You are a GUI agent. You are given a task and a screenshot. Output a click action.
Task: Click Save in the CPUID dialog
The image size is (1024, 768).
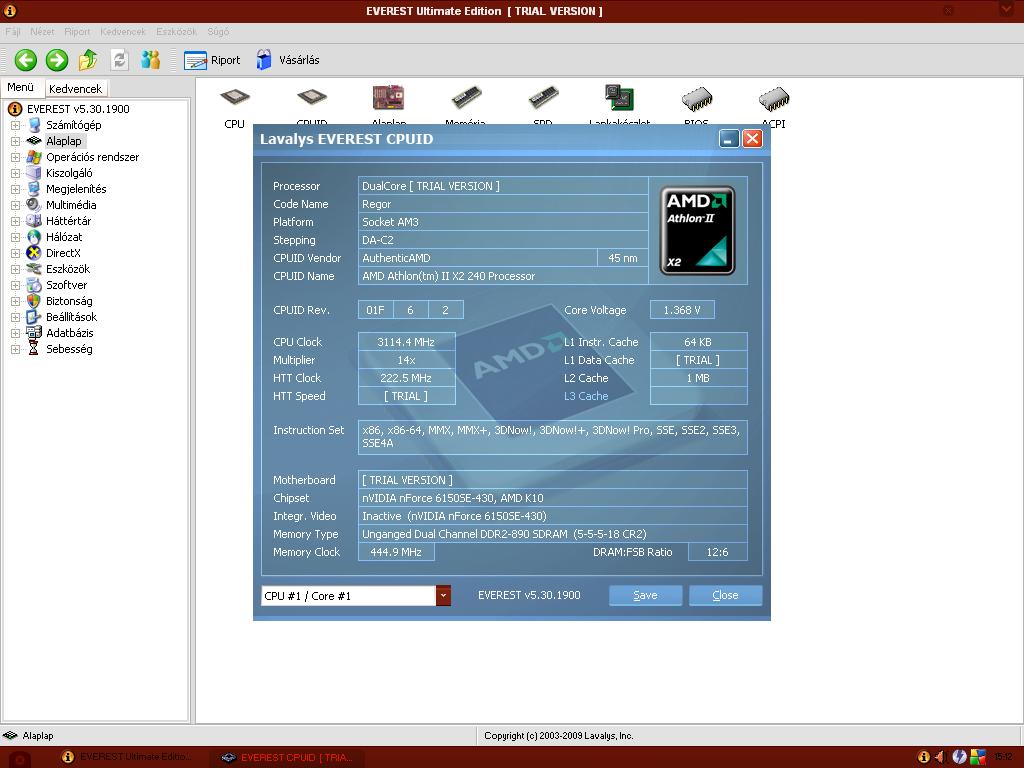645,595
